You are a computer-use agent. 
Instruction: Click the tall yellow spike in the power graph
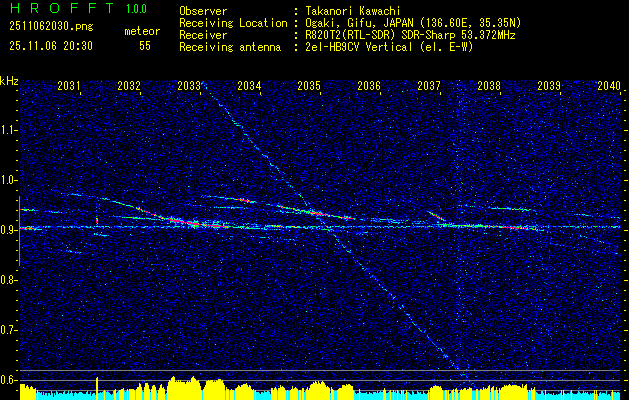click(x=97, y=388)
